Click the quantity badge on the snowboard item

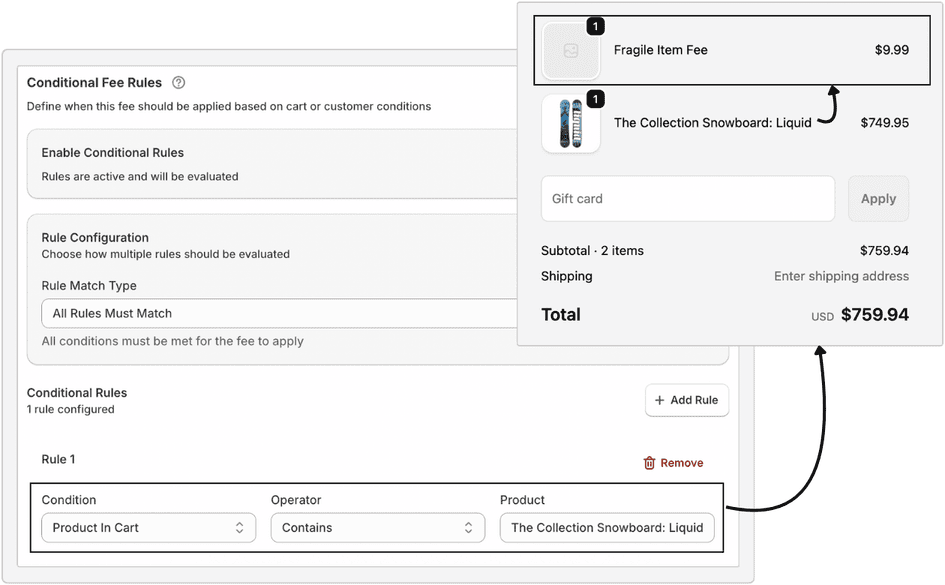click(596, 99)
